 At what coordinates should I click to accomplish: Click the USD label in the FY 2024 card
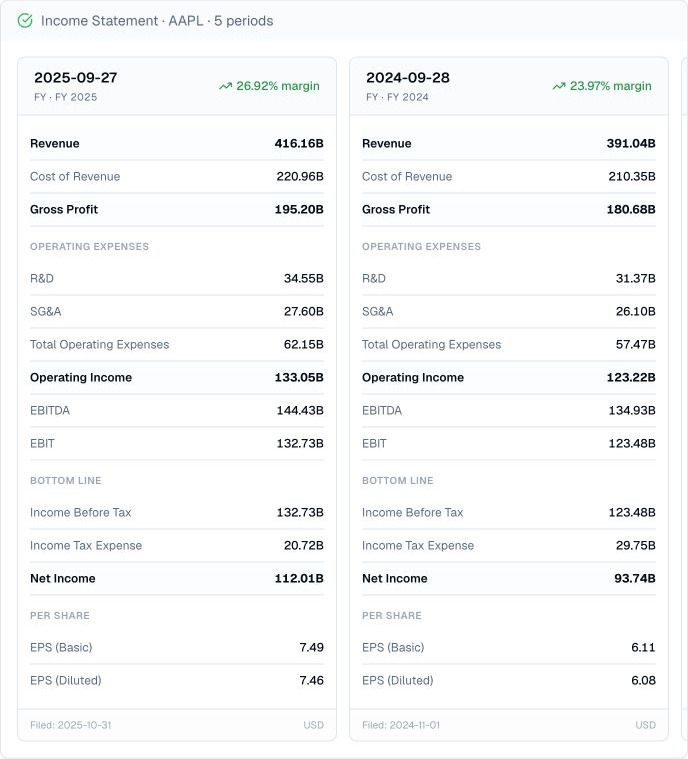click(645, 725)
